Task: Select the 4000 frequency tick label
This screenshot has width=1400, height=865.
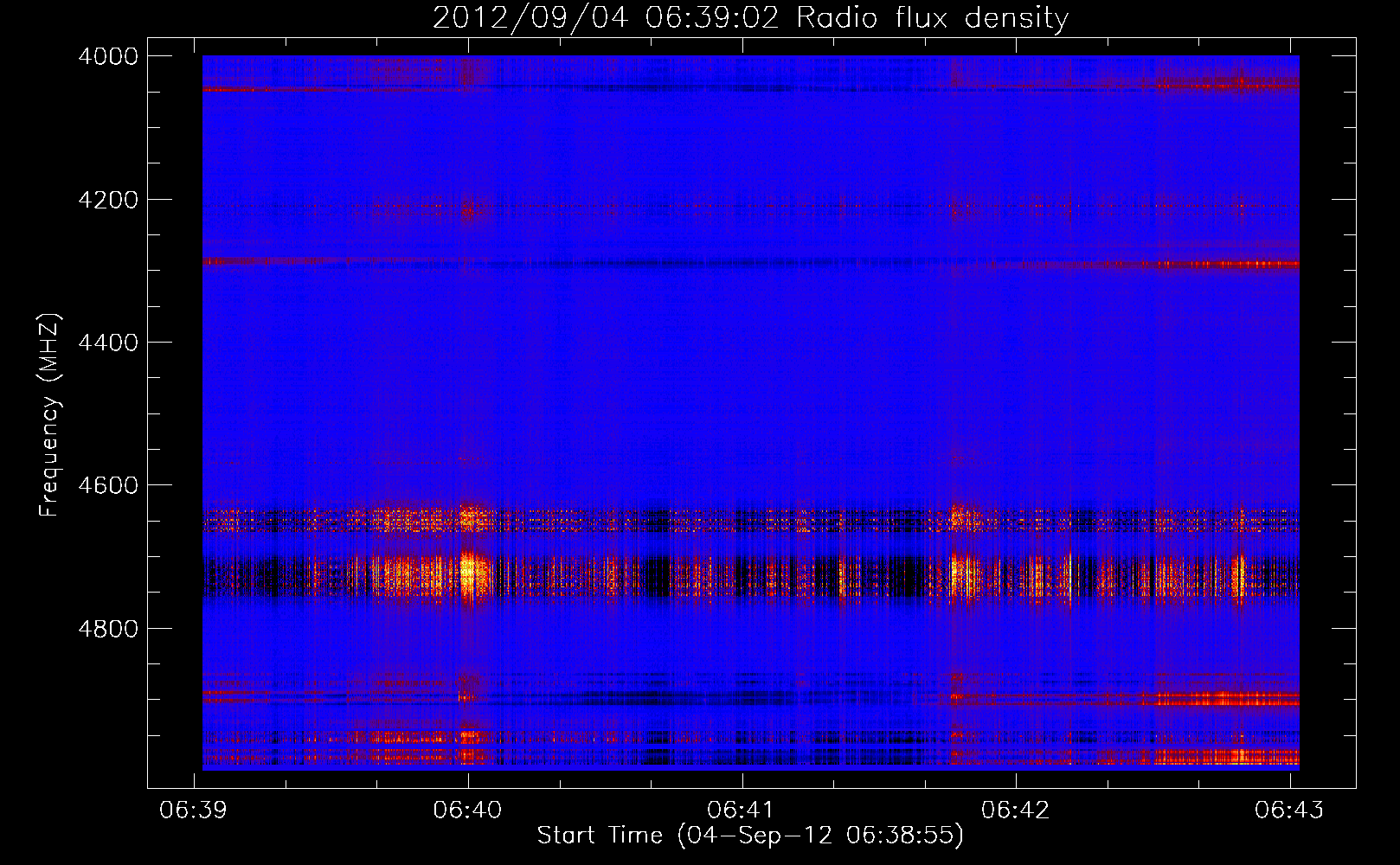Action: [108, 56]
